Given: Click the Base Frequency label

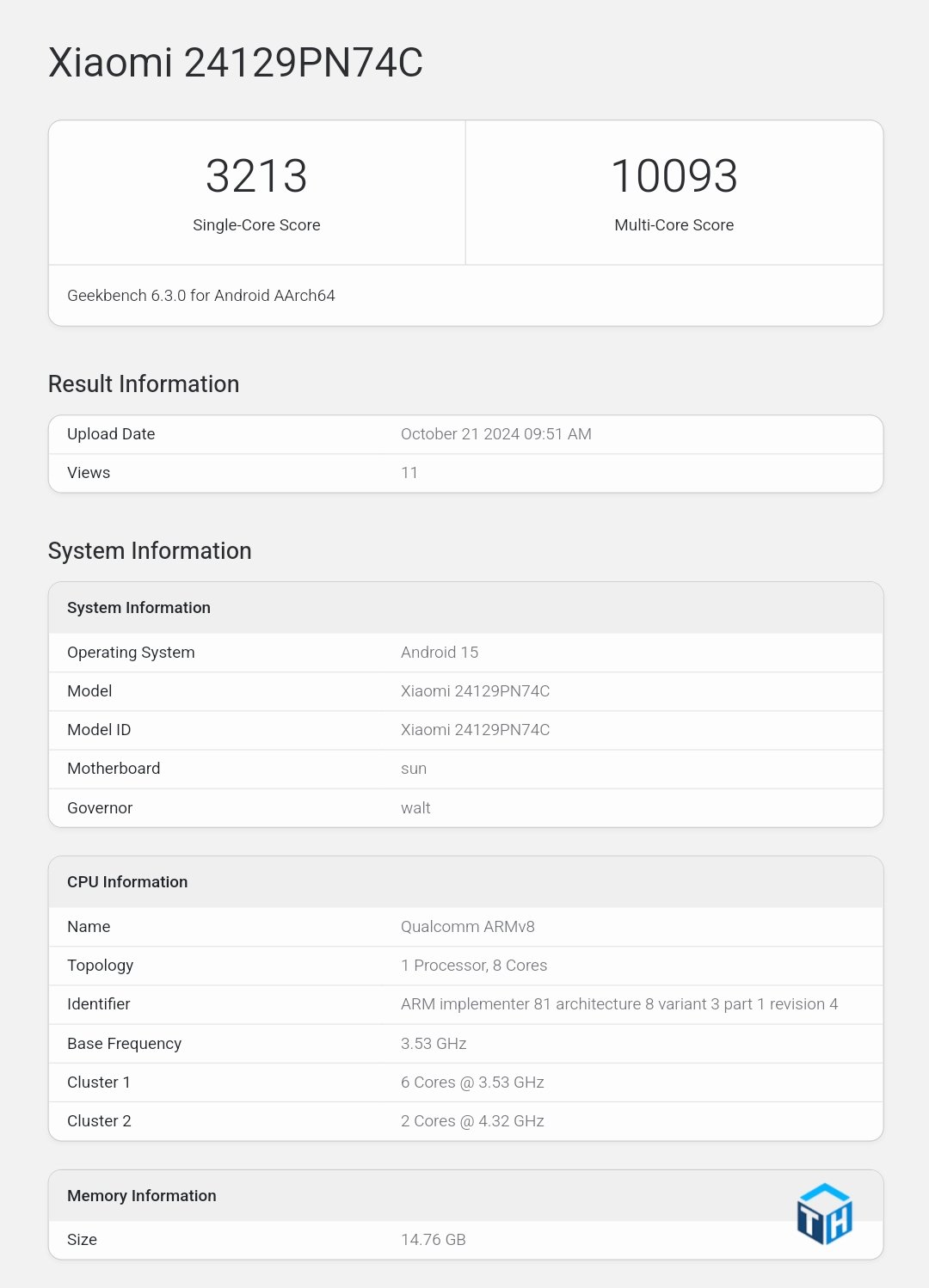Looking at the screenshot, I should 124,1044.
